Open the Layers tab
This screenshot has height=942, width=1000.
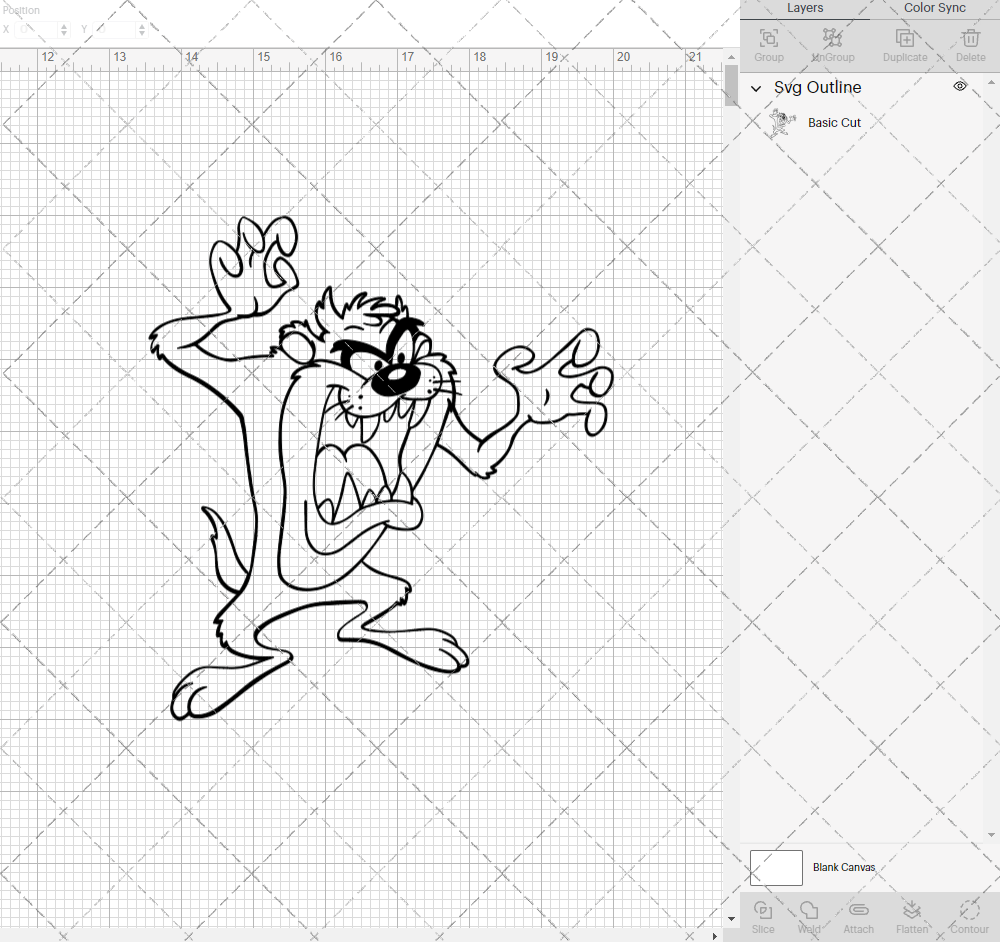805,8
